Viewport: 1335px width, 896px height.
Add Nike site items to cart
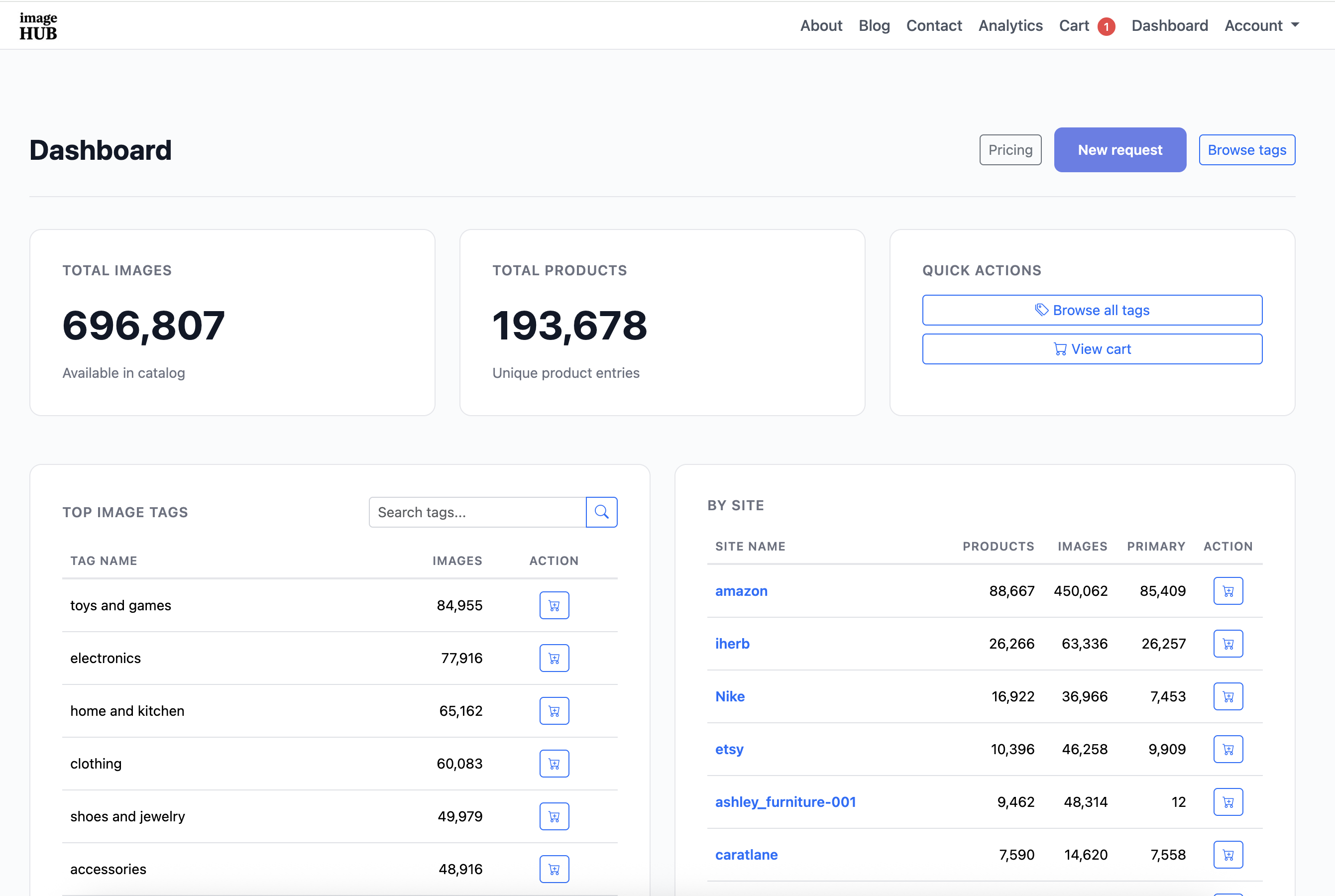point(1228,696)
